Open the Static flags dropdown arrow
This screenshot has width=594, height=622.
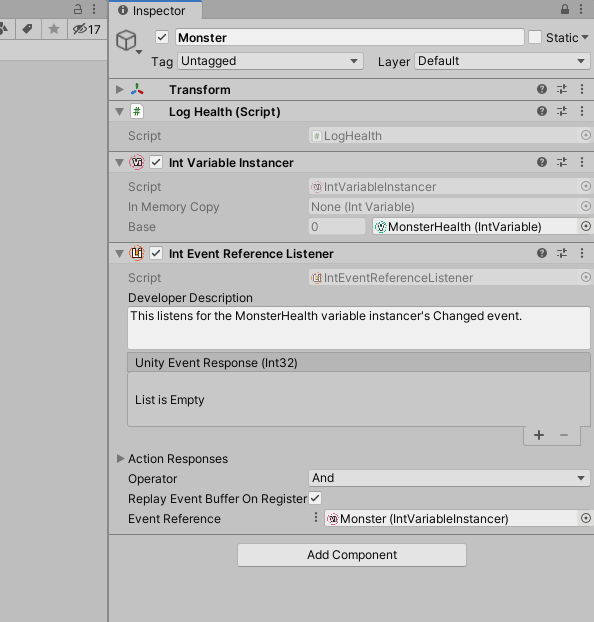[585, 37]
